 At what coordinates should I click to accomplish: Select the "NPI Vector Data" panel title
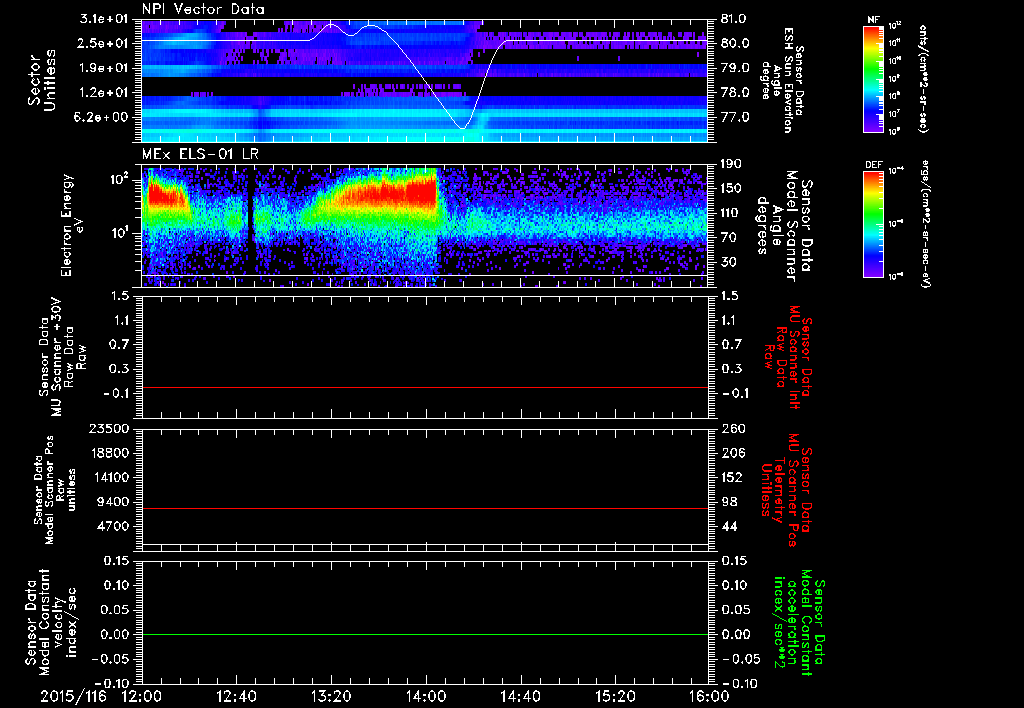tap(203, 9)
